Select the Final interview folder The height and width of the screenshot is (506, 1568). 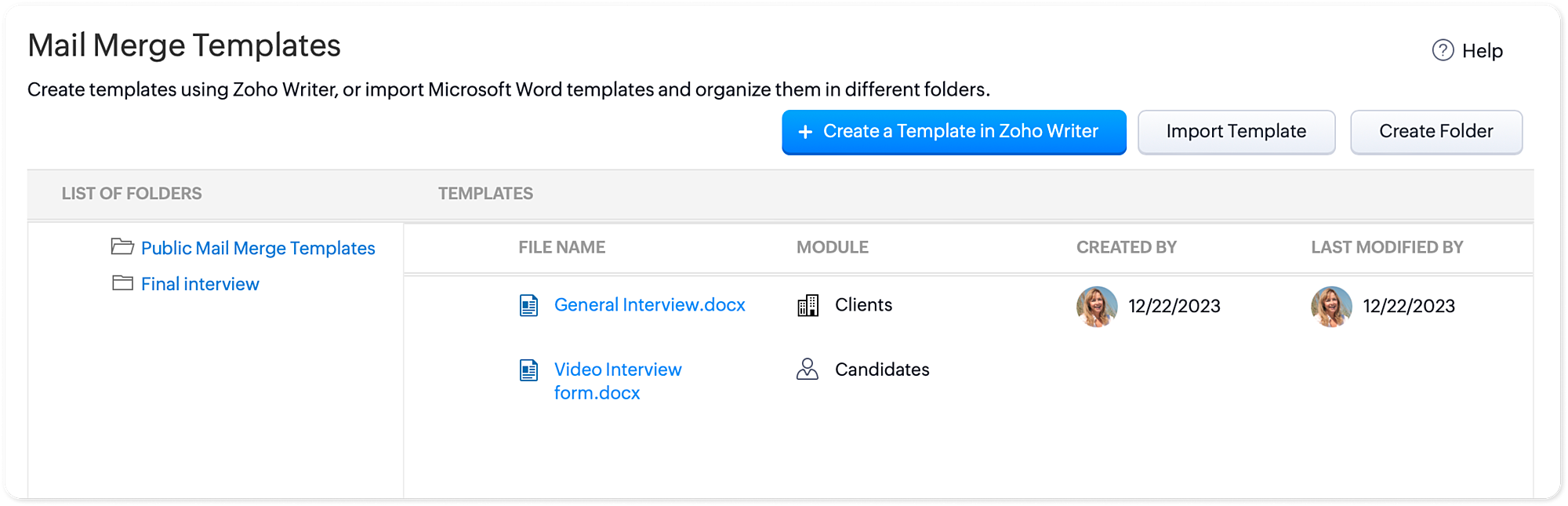pyautogui.click(x=200, y=284)
